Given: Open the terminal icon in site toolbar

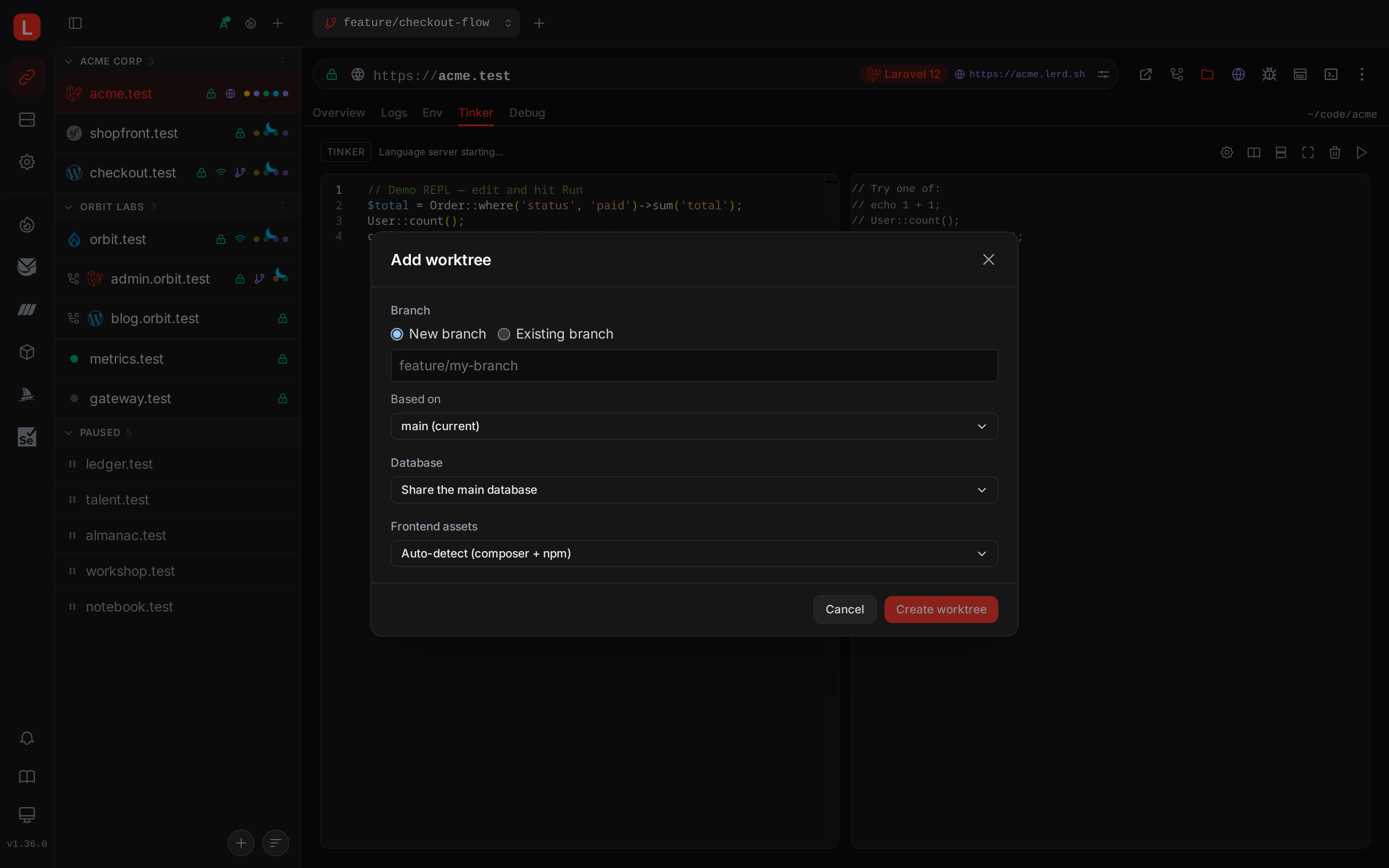Looking at the screenshot, I should [x=1331, y=74].
